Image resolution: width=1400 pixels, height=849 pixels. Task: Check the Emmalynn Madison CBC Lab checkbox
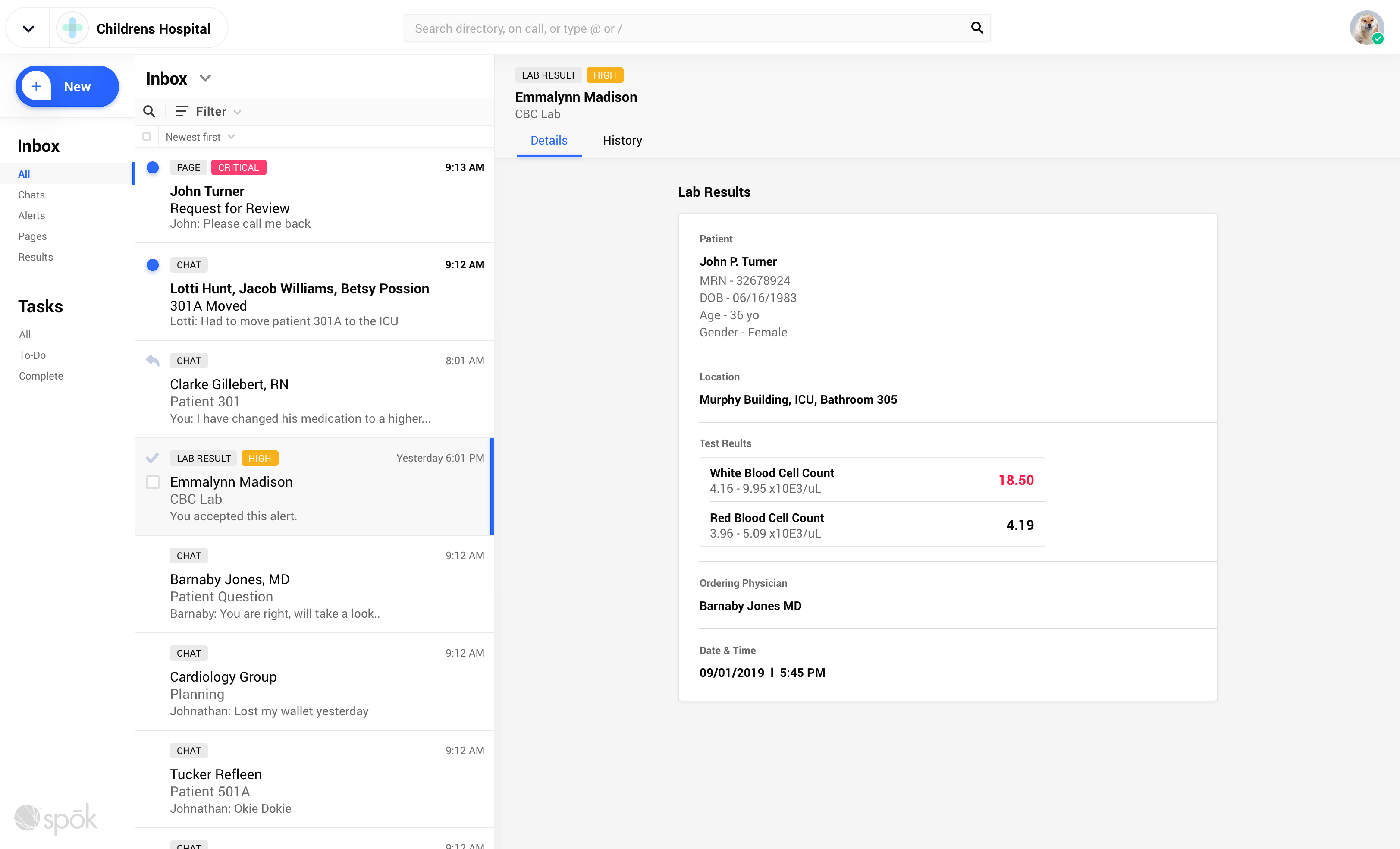152,482
